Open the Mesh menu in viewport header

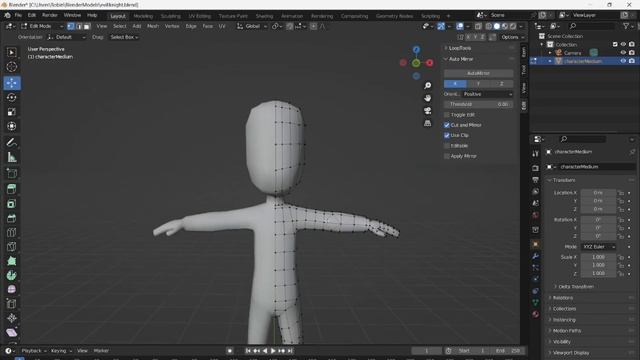click(153, 26)
